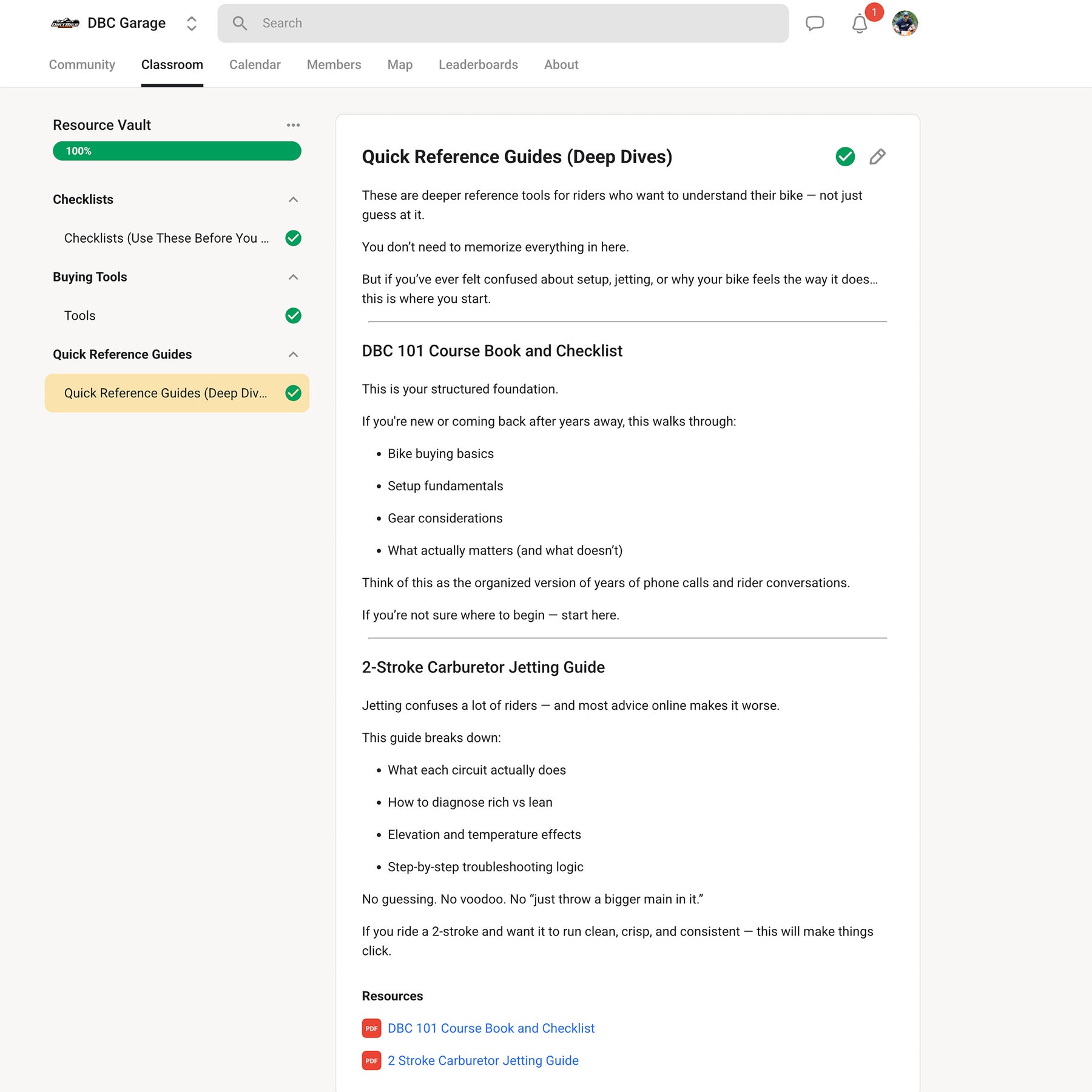Open the user profile avatar
Image resolution: width=1092 pixels, height=1092 pixels.
click(x=905, y=24)
